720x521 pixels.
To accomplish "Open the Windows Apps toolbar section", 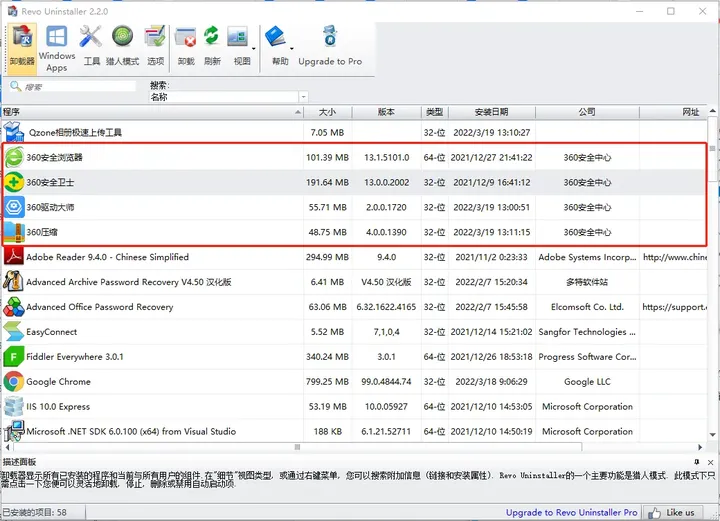I will (x=57, y=49).
